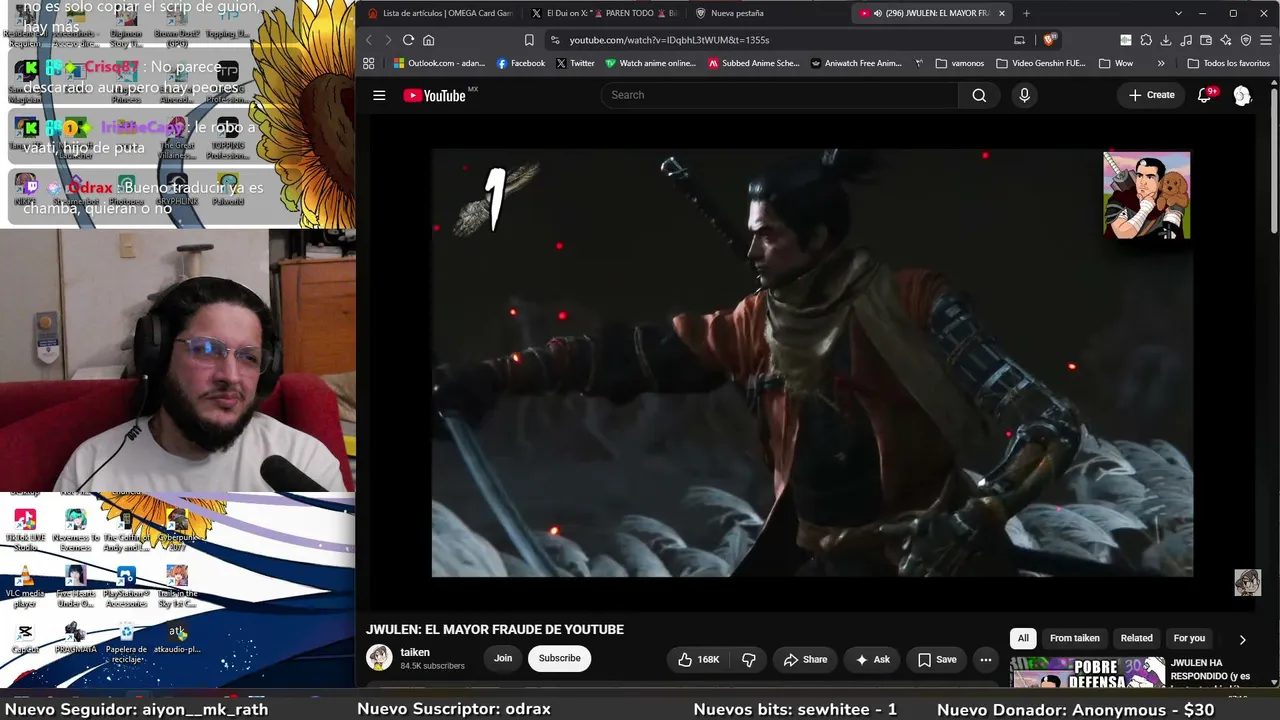Like the video showing 168K
Screen dimensions: 1280x720
698,659
